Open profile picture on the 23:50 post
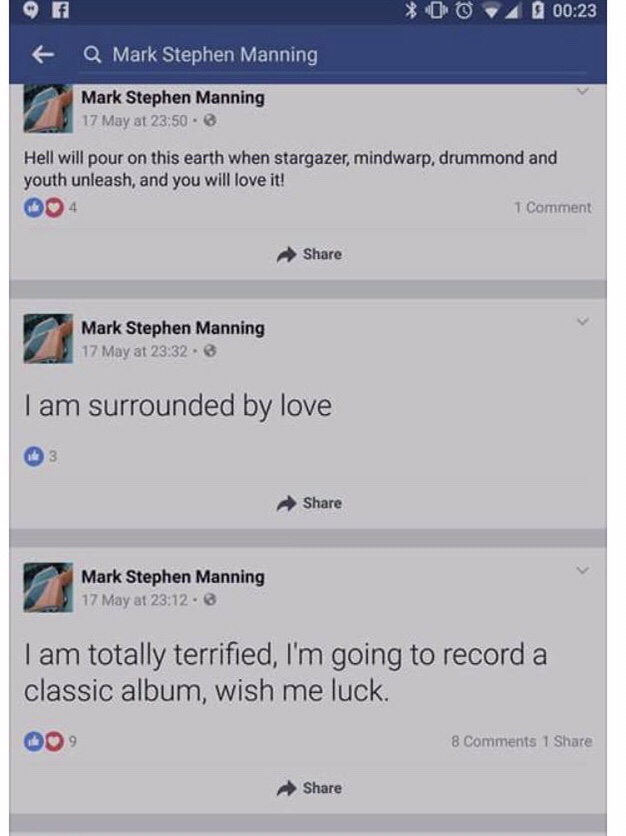This screenshot has width=626, height=836. [x=48, y=109]
